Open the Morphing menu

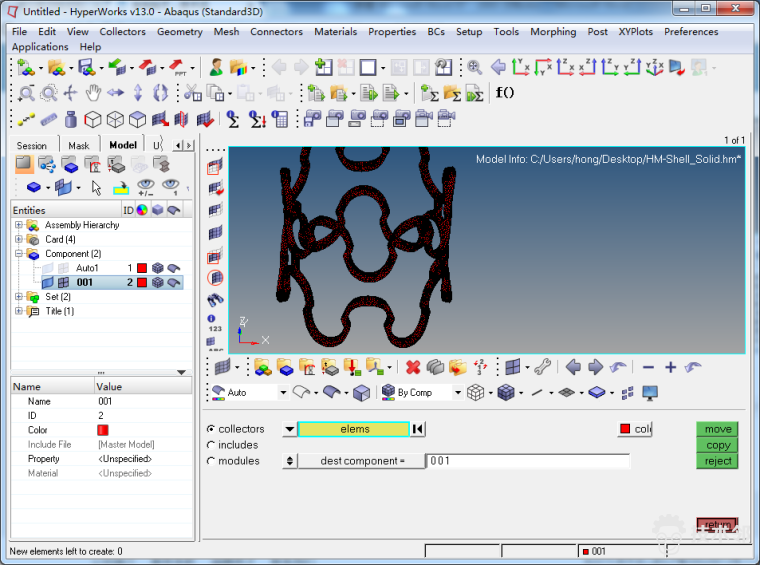pyautogui.click(x=553, y=31)
